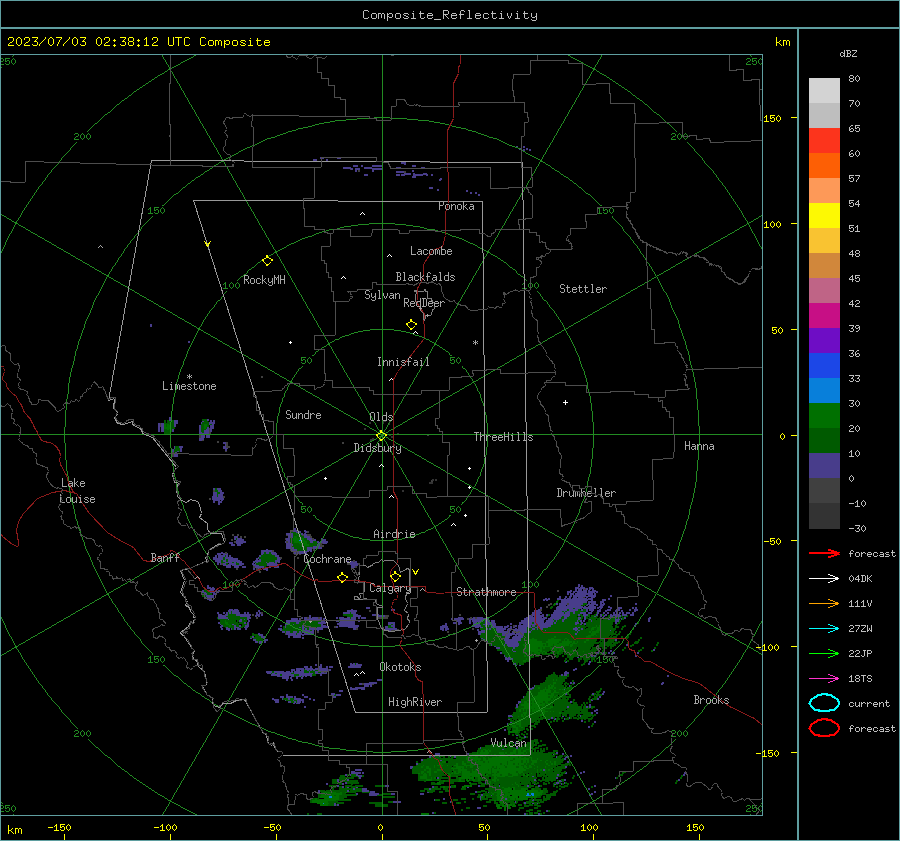The height and width of the screenshot is (841, 900).
Task: Click the Okotoks town label
Action: pos(400,667)
